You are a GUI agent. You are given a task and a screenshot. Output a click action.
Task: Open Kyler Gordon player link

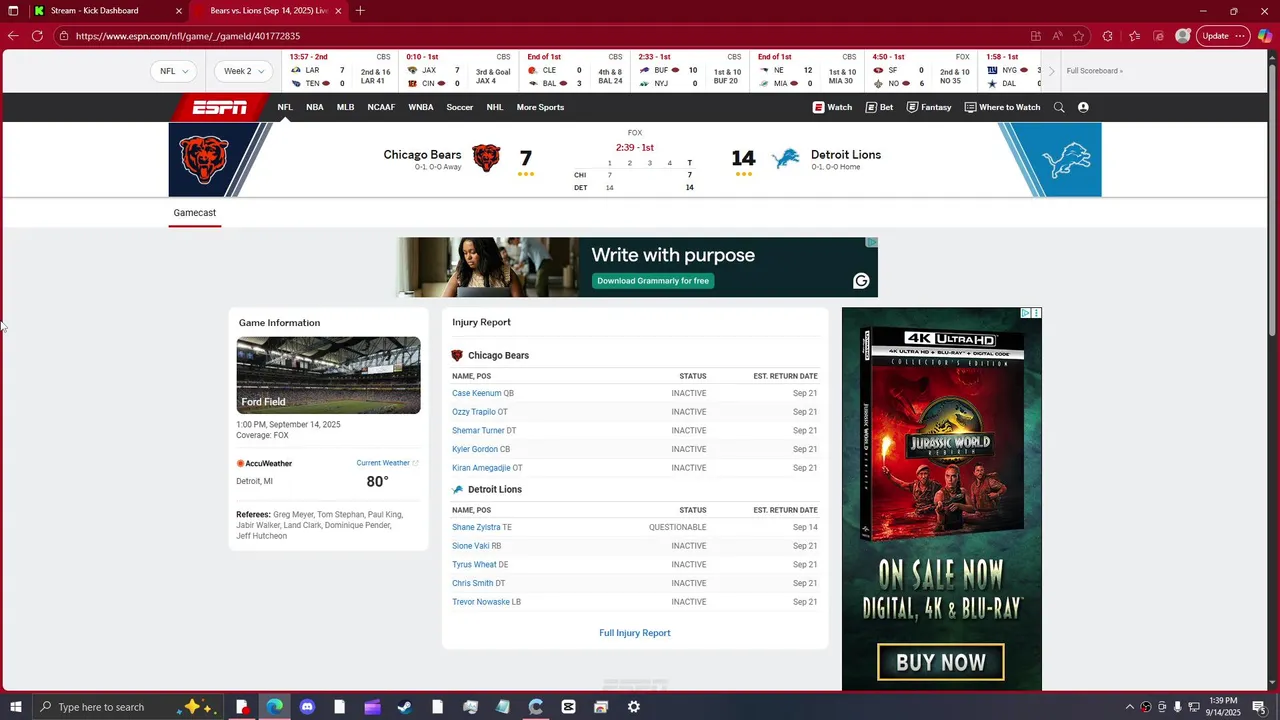pos(475,449)
